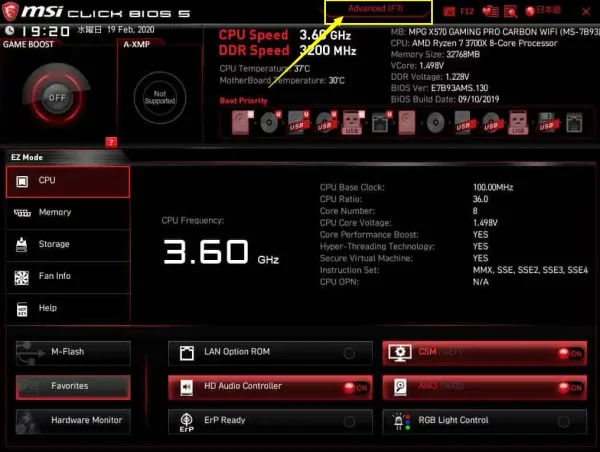Click the BIOS Ver E7B93AMS.130 text
Viewport: 600px width, 452px height.
[439, 88]
